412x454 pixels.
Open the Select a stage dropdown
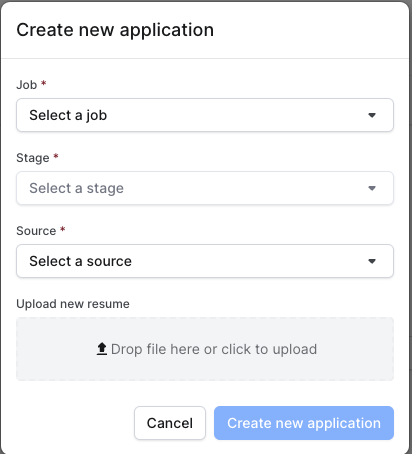[205, 188]
